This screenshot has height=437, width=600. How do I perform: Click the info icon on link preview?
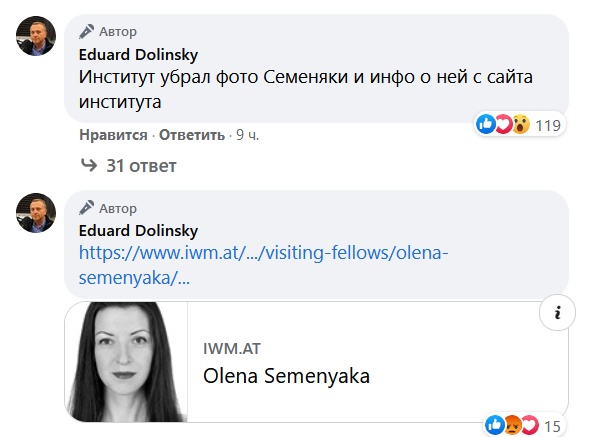[x=557, y=313]
